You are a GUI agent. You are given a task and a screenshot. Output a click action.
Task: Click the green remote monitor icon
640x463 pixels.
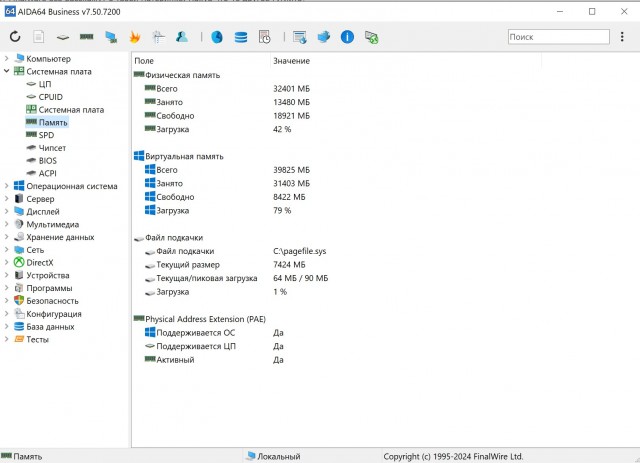[x=371, y=37]
